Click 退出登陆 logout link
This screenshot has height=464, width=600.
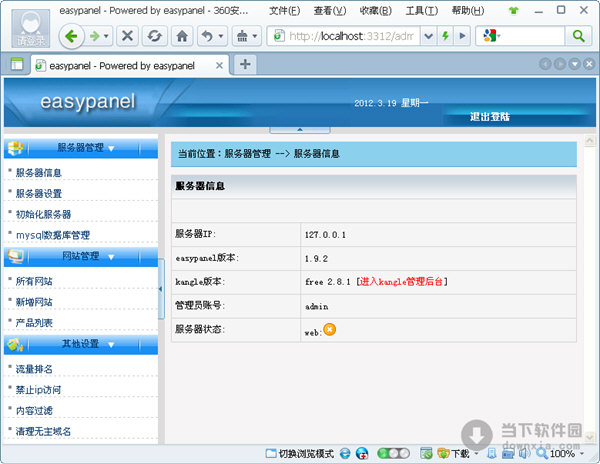click(x=490, y=117)
